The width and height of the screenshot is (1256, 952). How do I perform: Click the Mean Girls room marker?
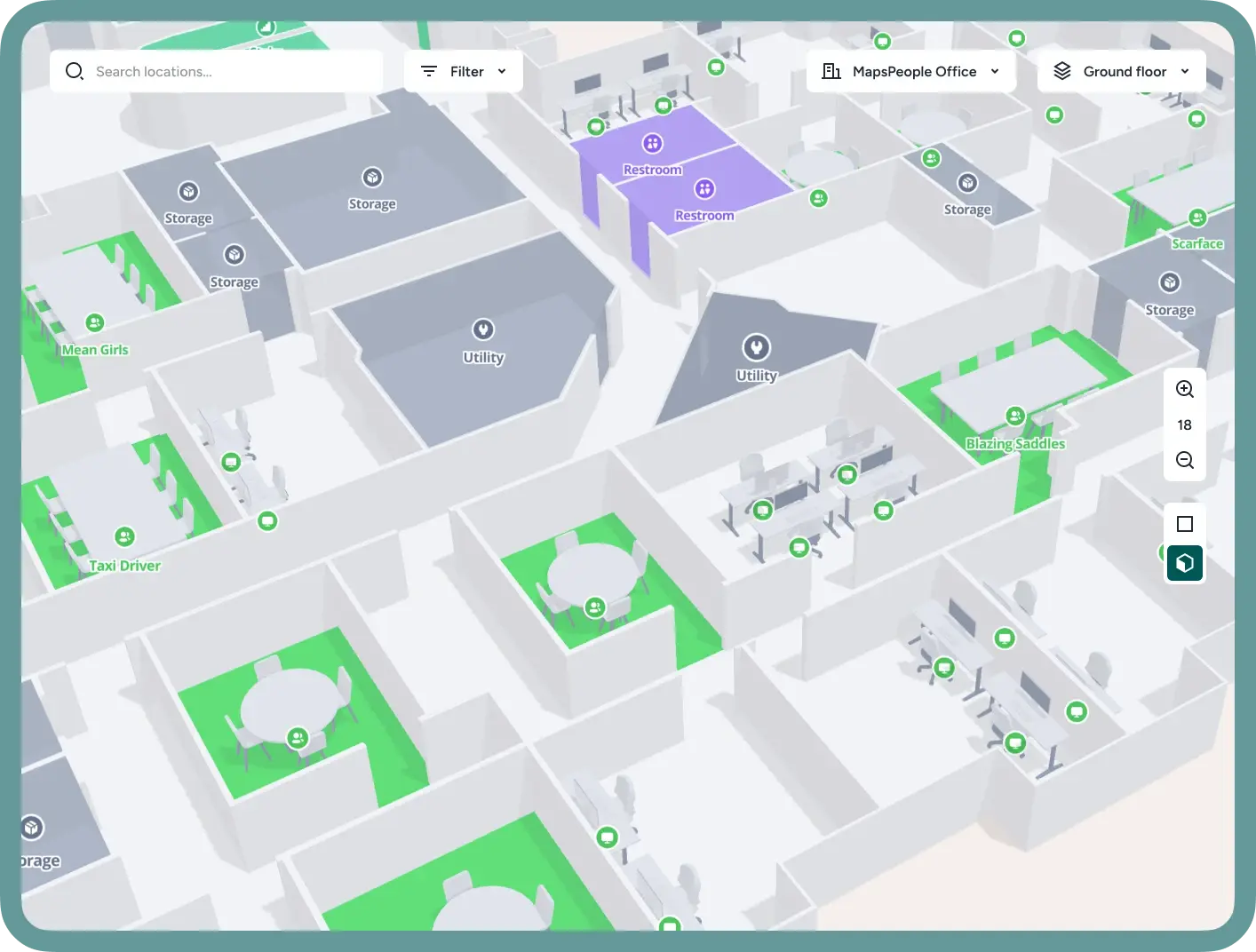pos(95,322)
